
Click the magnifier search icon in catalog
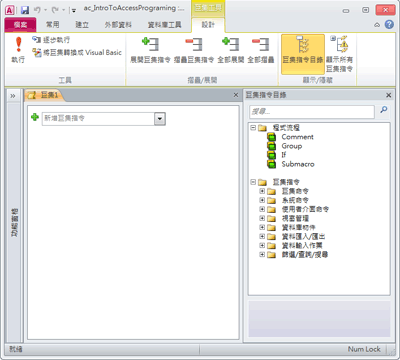point(384,110)
